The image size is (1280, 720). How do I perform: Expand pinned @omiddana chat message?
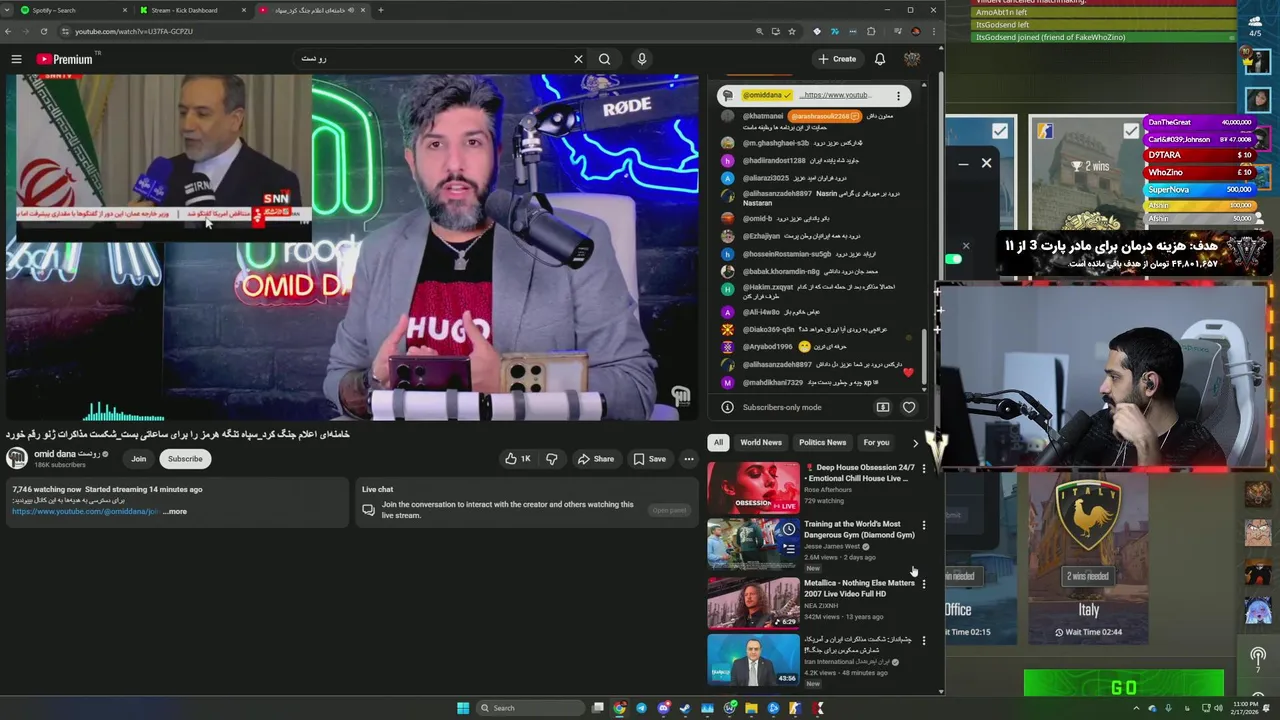click(813, 95)
